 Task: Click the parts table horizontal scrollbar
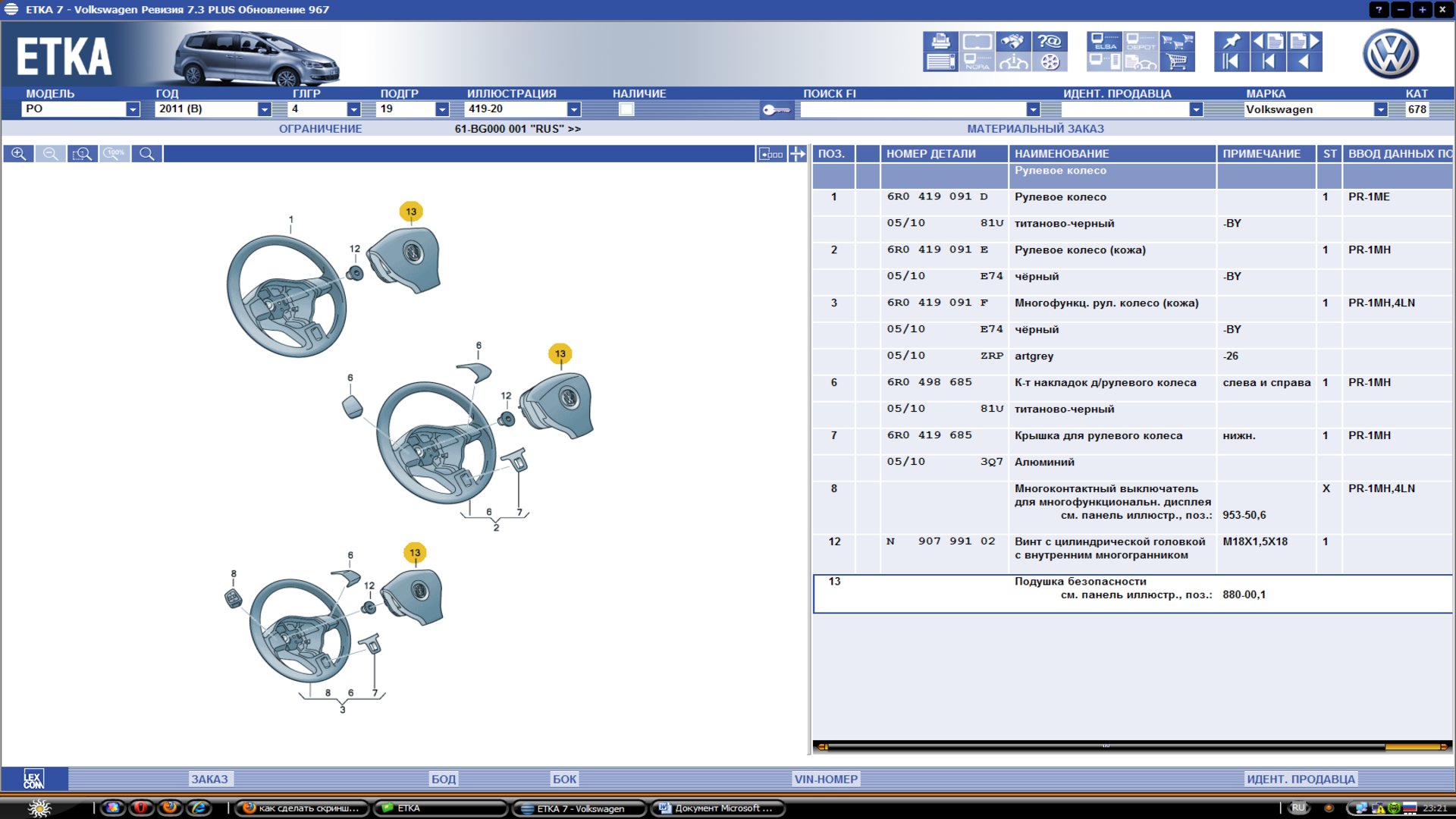coord(1105,747)
